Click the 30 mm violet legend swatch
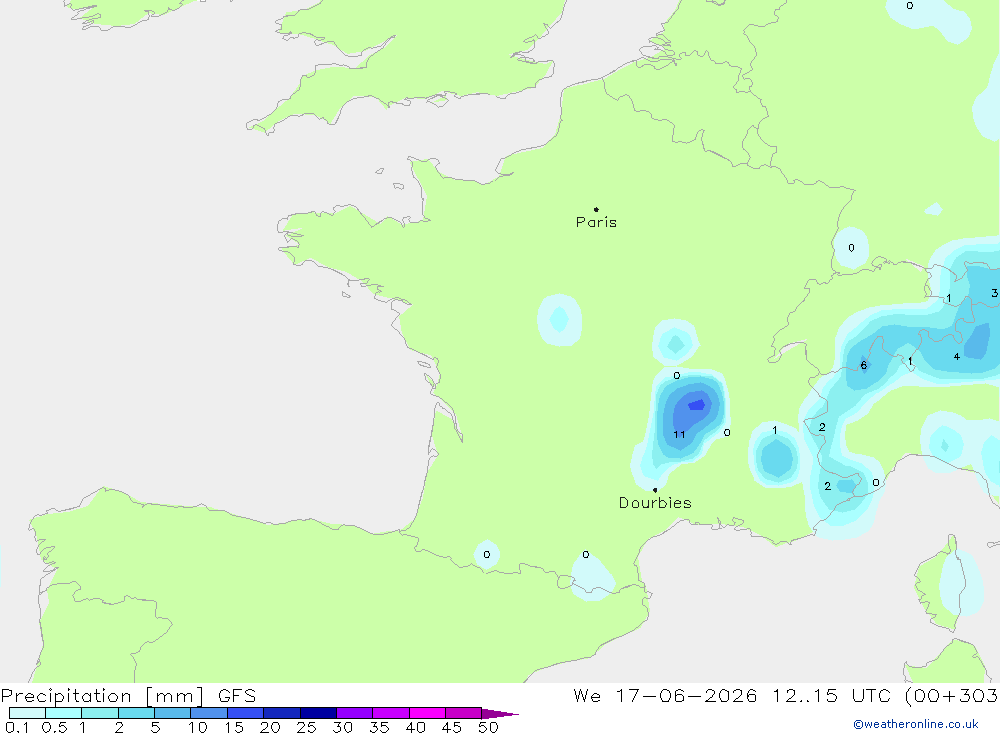Image resolution: width=1000 pixels, height=733 pixels. [355, 713]
